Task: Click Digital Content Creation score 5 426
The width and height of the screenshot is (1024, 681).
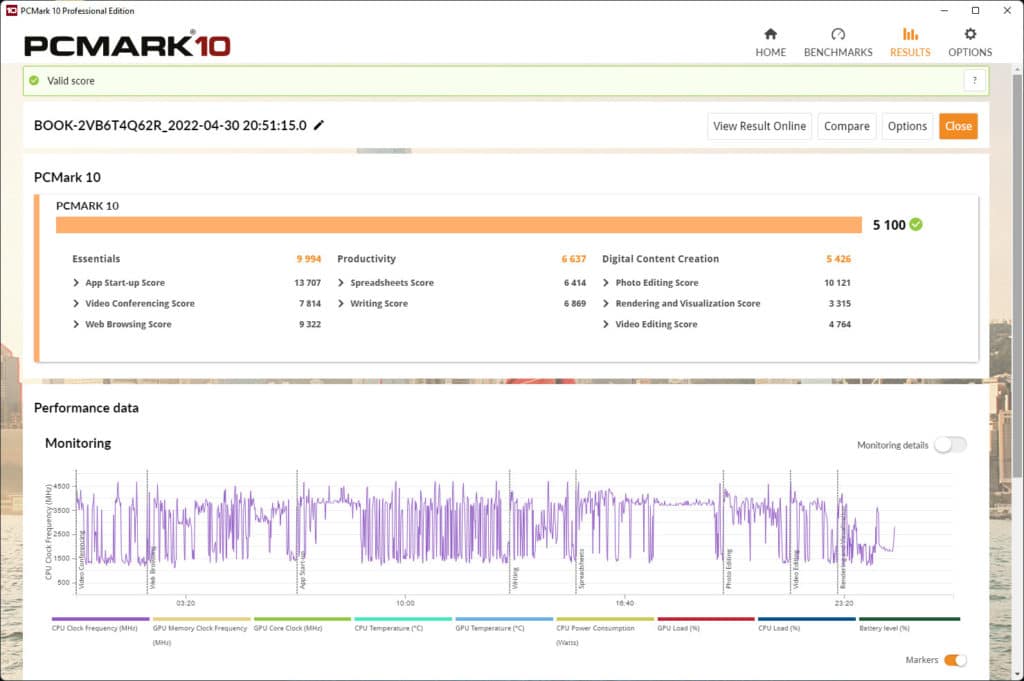Action: [x=839, y=259]
